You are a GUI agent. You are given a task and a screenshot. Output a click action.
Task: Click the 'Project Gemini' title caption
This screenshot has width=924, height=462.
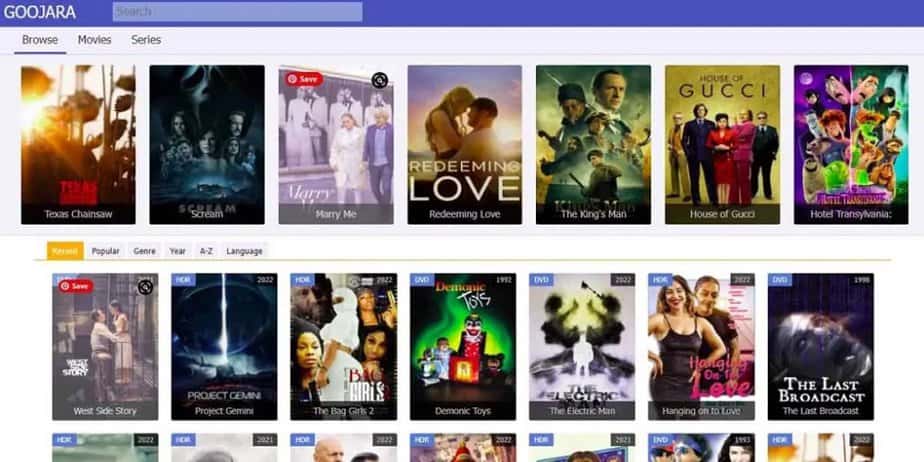point(224,411)
